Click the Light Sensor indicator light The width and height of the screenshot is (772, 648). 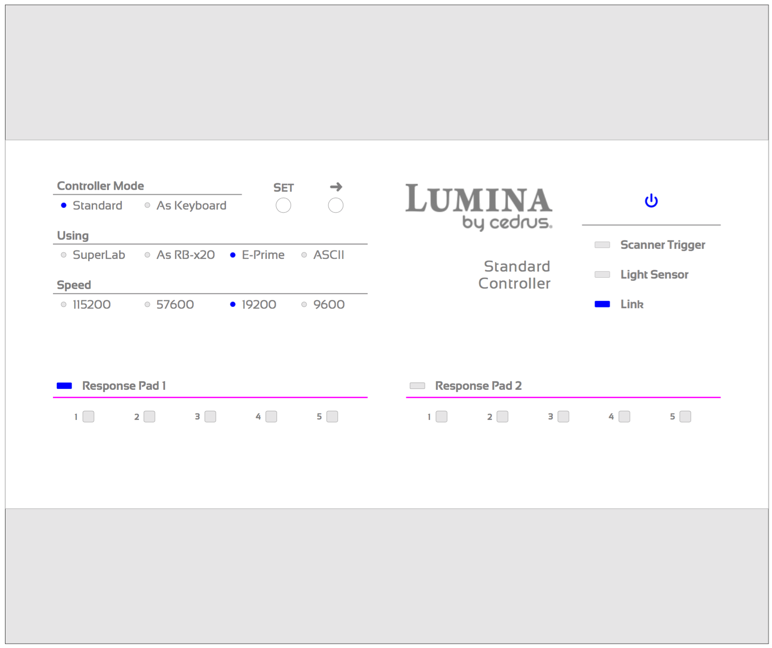[602, 275]
